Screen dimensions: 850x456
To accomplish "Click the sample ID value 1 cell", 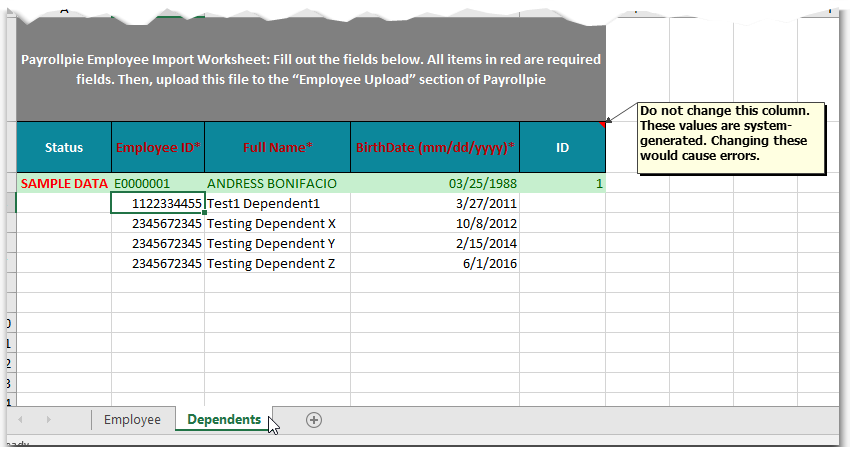I will click(562, 183).
